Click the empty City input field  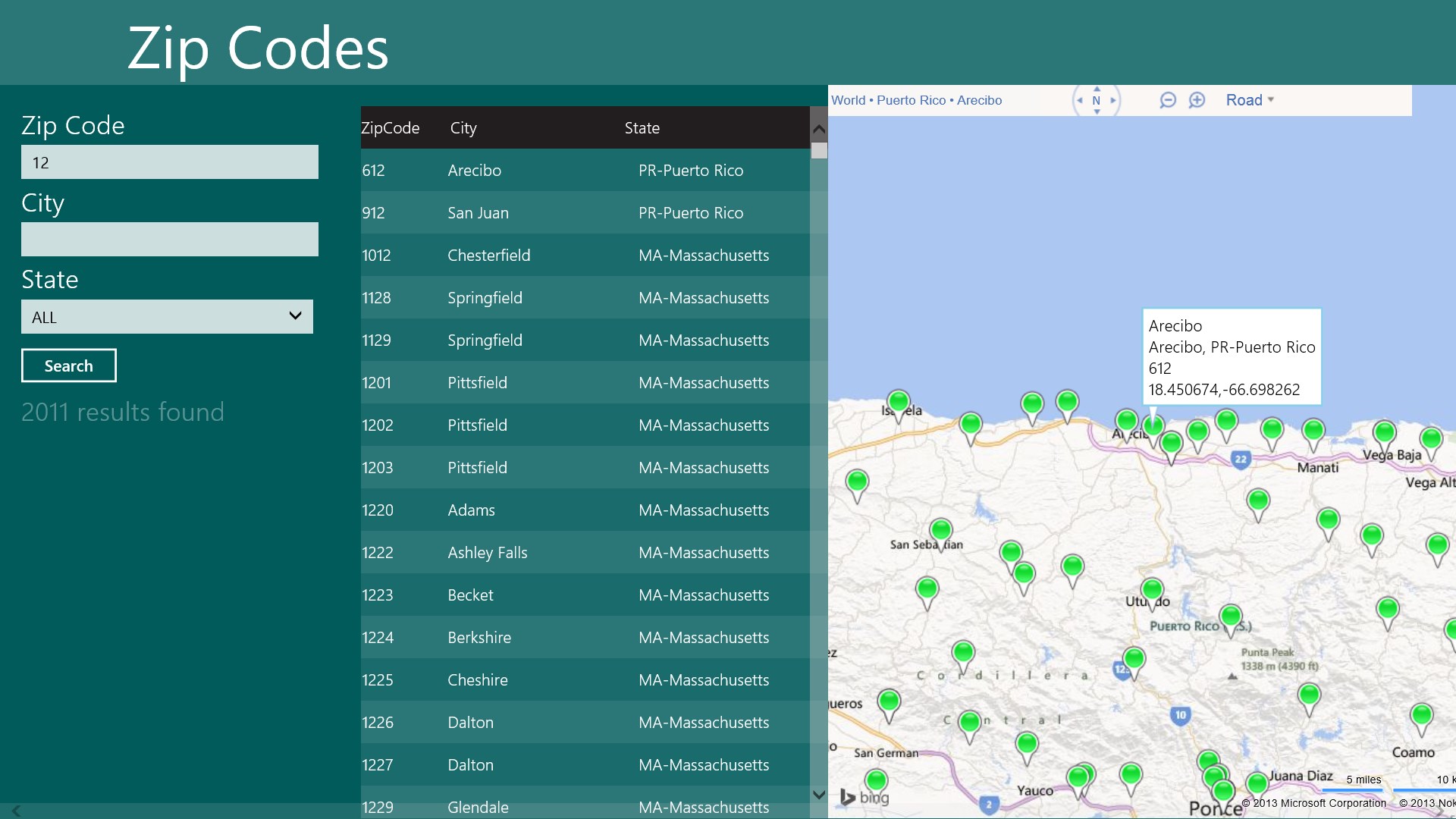pyautogui.click(x=170, y=240)
